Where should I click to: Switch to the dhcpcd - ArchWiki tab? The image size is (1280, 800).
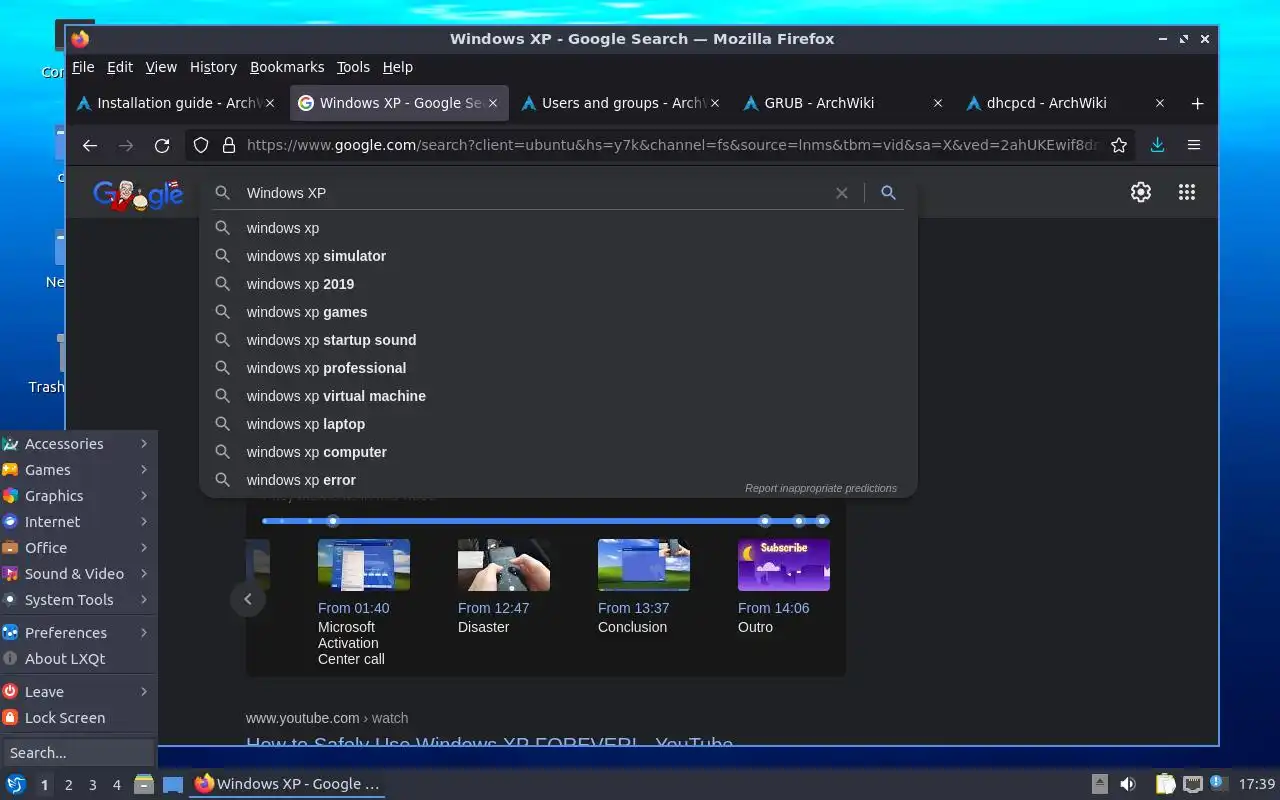pos(1065,103)
